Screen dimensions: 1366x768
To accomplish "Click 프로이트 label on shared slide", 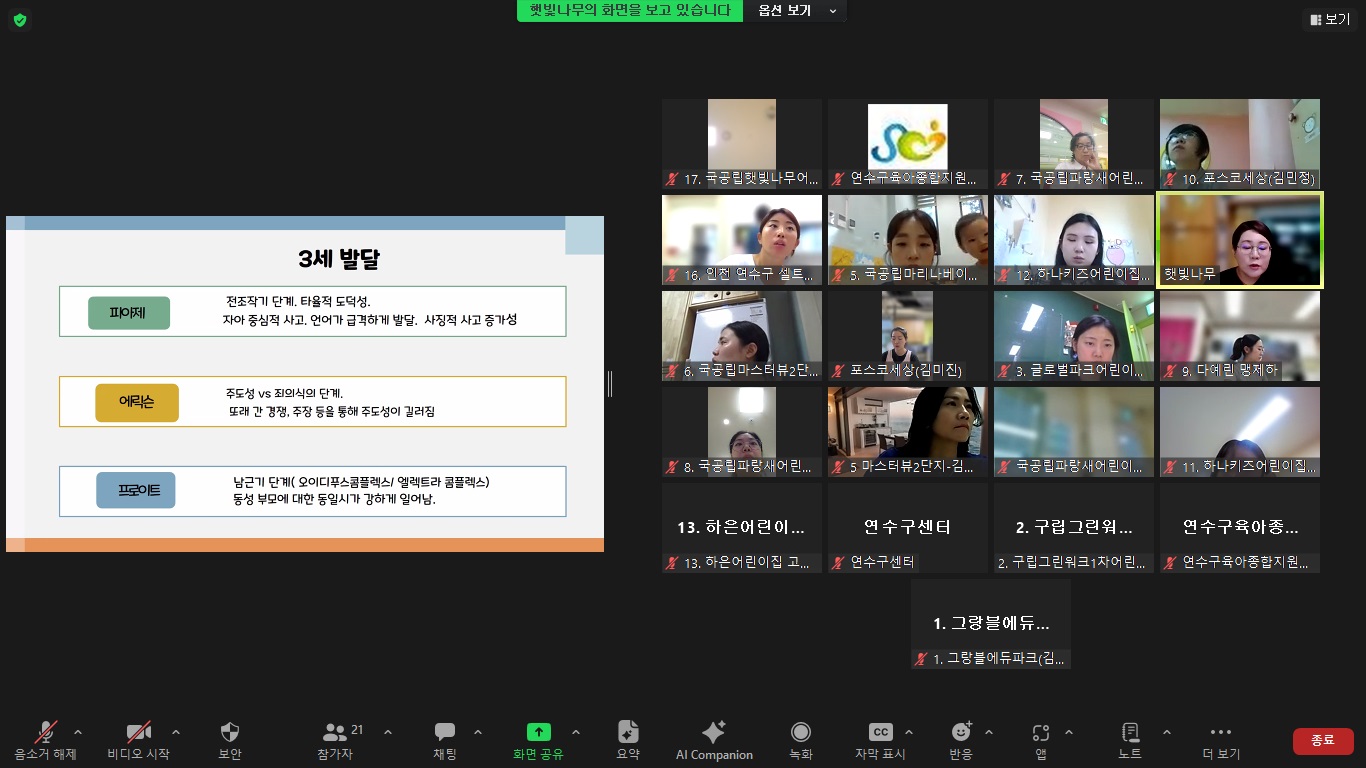I will 136,491.
